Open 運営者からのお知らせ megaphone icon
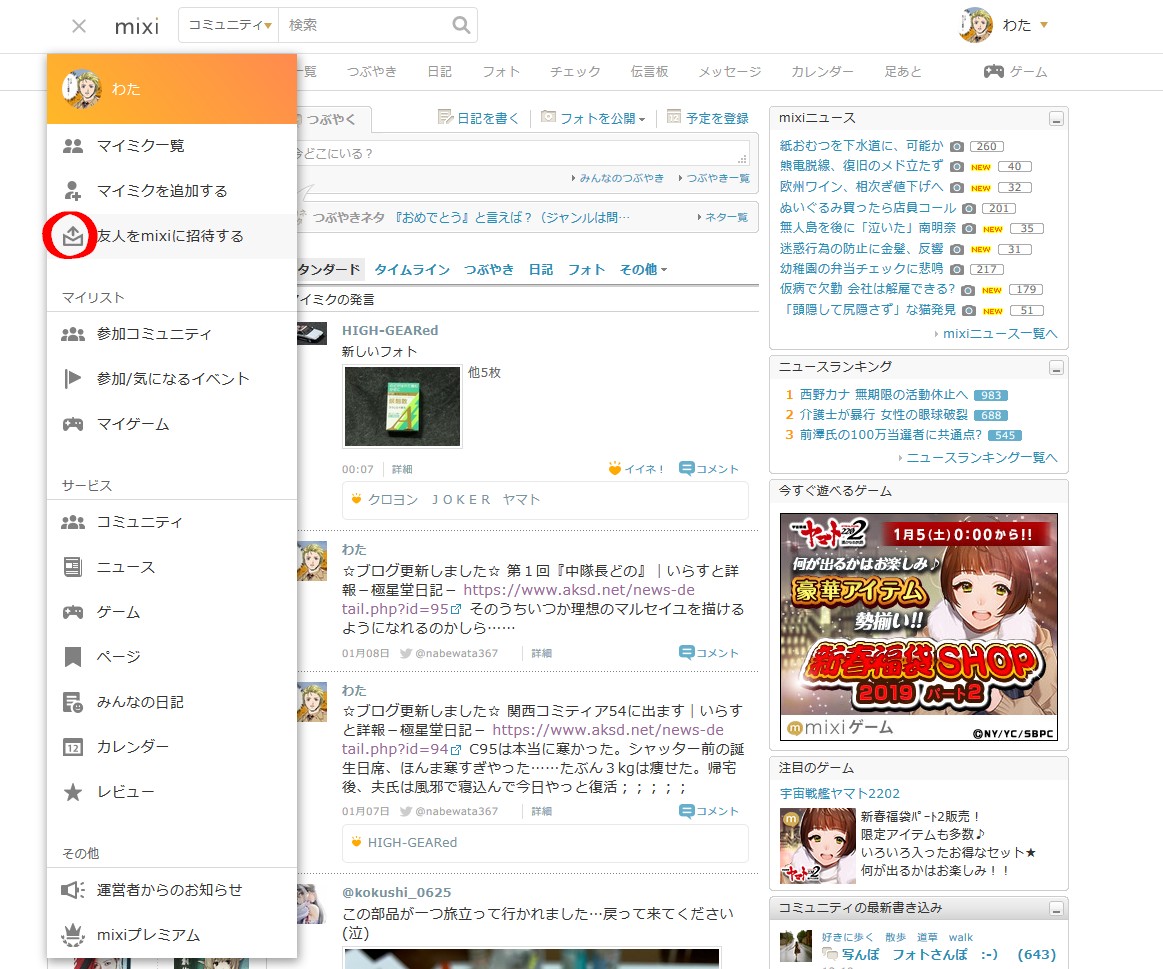The width and height of the screenshot is (1163, 969). [73, 890]
